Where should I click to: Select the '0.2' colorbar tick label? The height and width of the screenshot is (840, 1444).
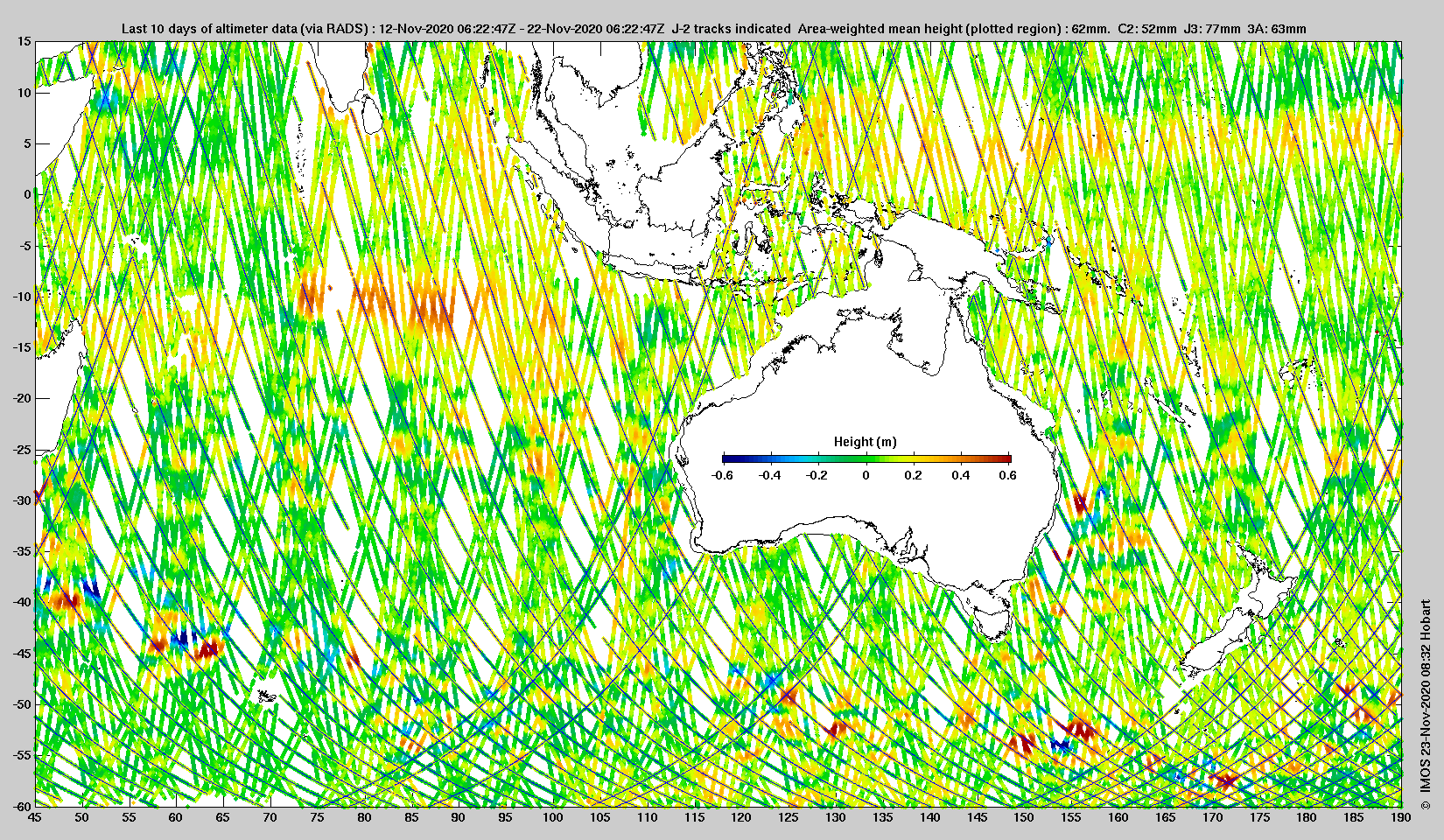(x=913, y=475)
